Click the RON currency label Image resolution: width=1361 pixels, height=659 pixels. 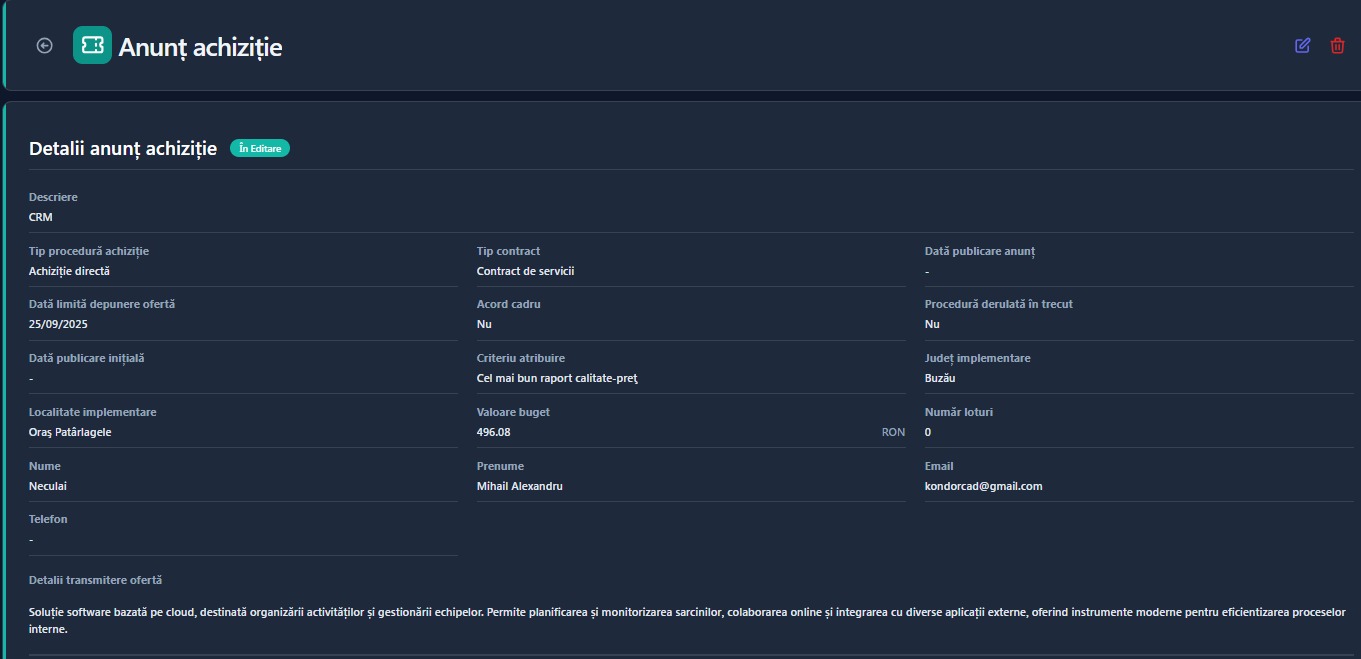[x=893, y=432]
